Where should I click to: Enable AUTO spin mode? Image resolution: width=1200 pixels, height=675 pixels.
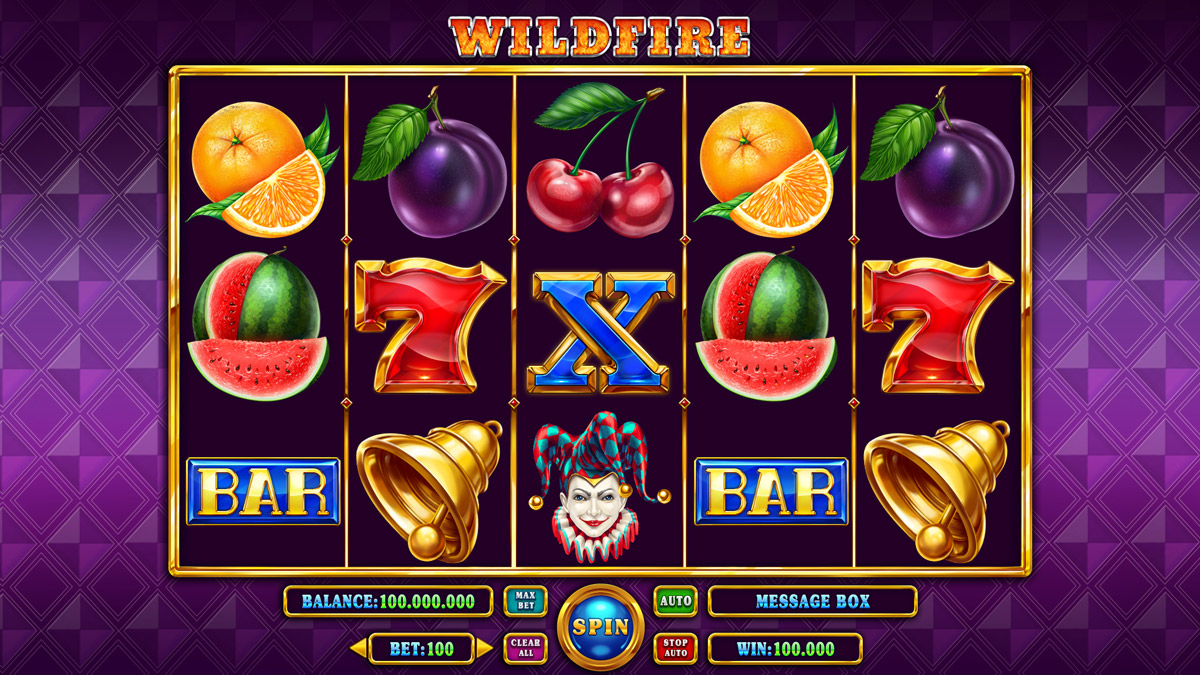676,601
